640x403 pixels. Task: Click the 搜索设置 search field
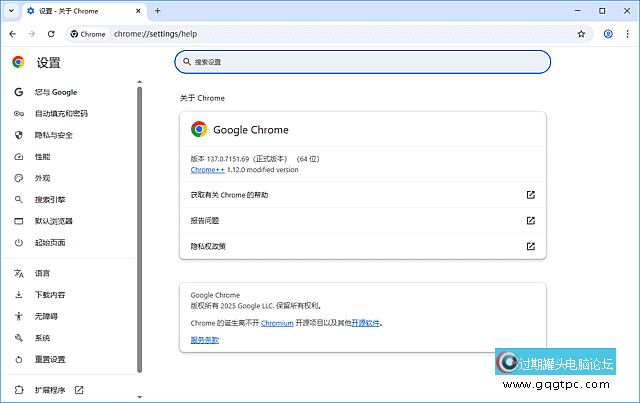[362, 62]
